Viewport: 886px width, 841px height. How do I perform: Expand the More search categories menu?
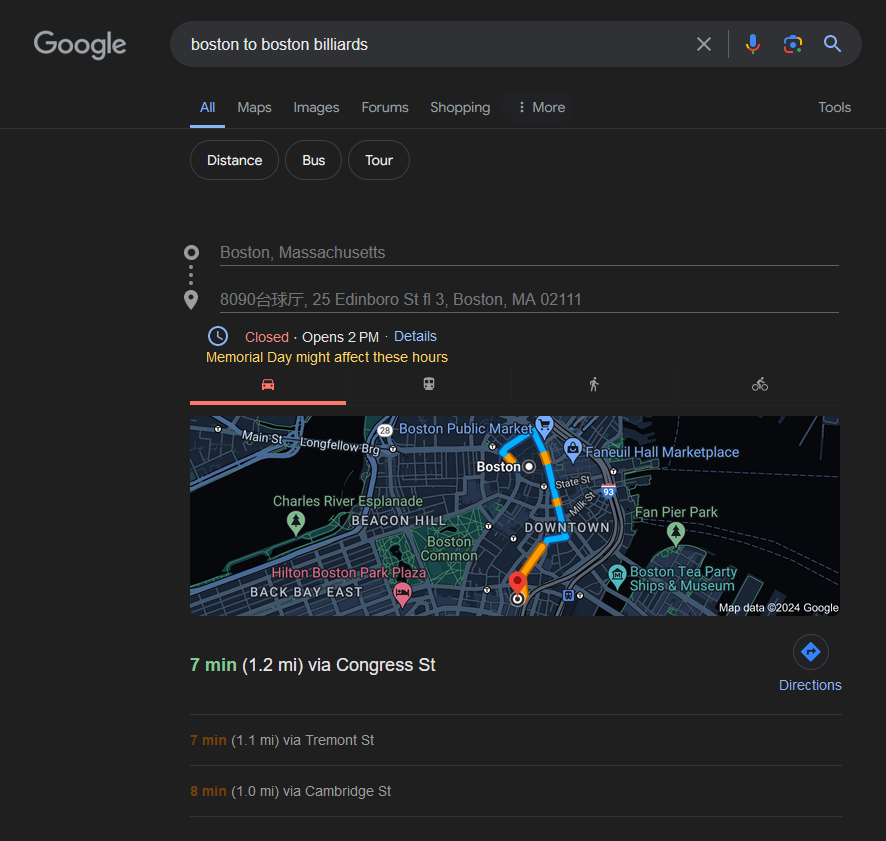540,107
